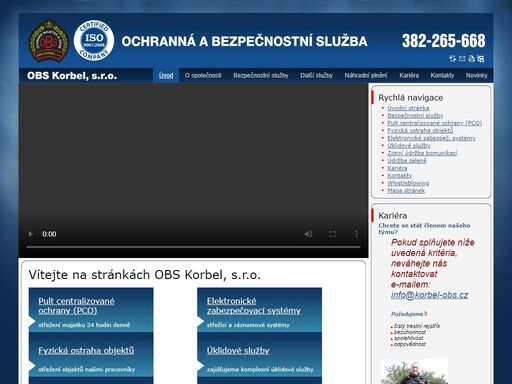
Task: Open Whistleblowing link
Action: tap(408, 183)
